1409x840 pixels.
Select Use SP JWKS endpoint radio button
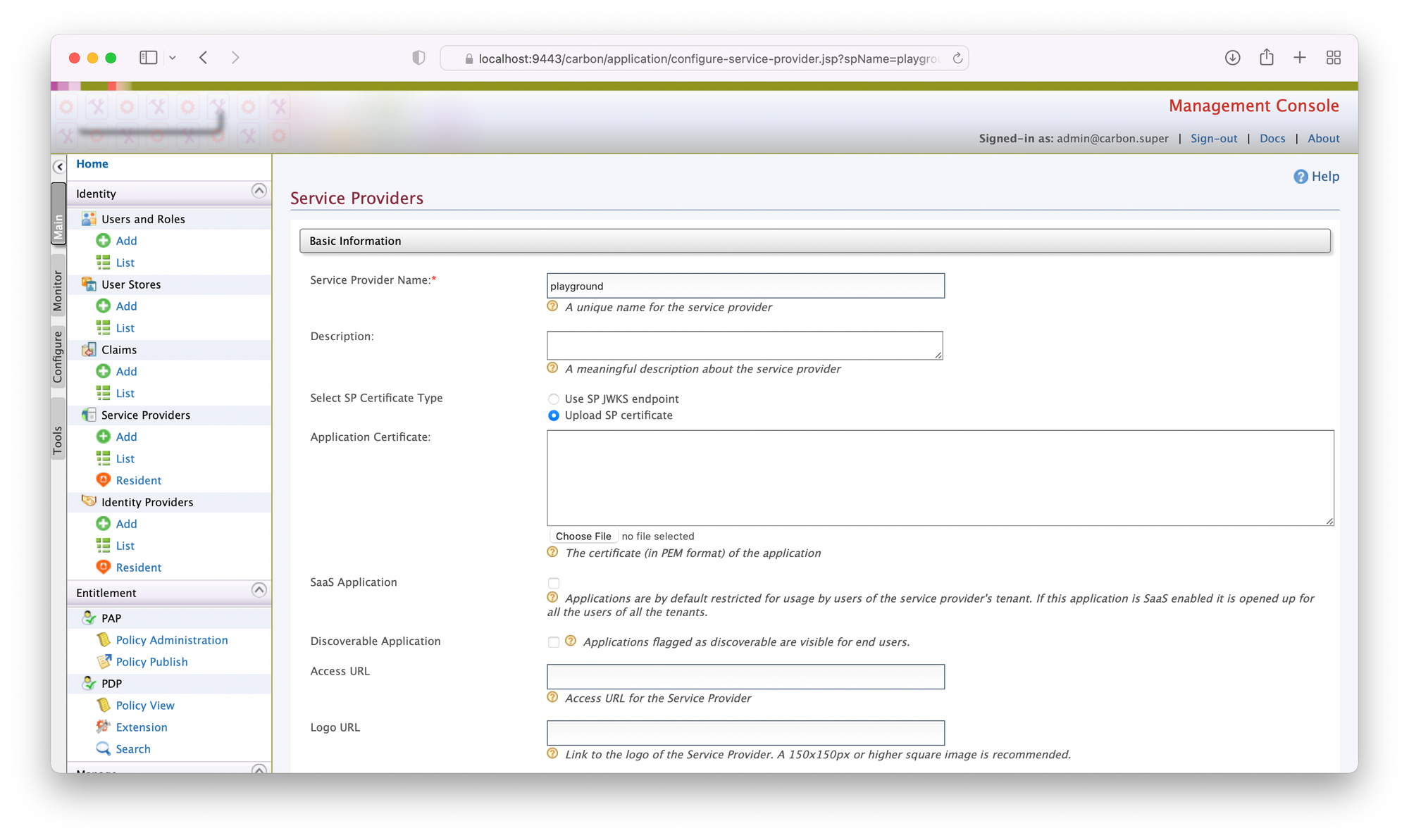point(553,398)
